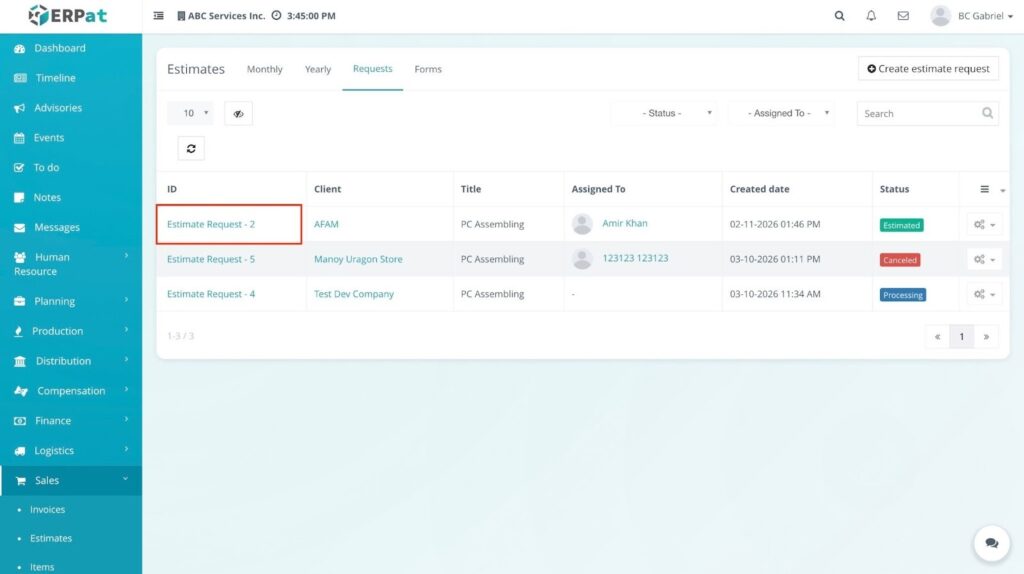Open Dashboard from the sidebar
The width and height of the screenshot is (1024, 574).
pyautogui.click(x=60, y=48)
